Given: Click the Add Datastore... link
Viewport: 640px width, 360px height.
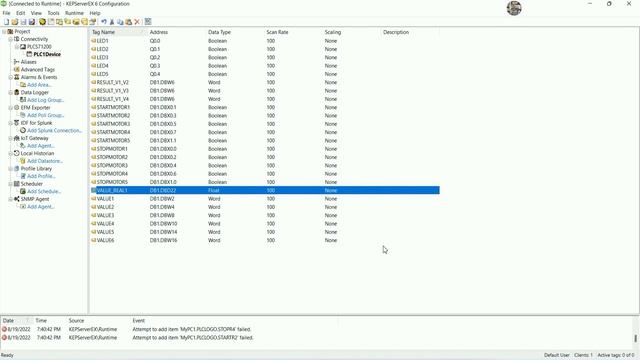Looking at the screenshot, I should (45, 161).
